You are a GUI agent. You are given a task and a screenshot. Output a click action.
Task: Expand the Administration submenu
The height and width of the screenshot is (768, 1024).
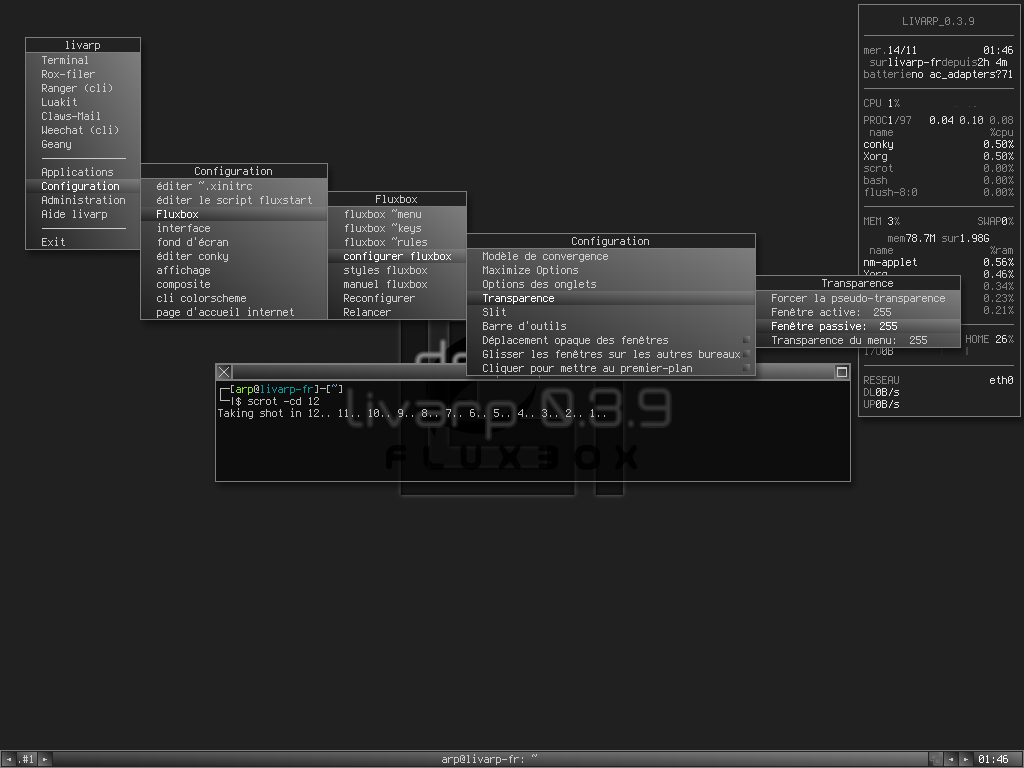point(83,200)
